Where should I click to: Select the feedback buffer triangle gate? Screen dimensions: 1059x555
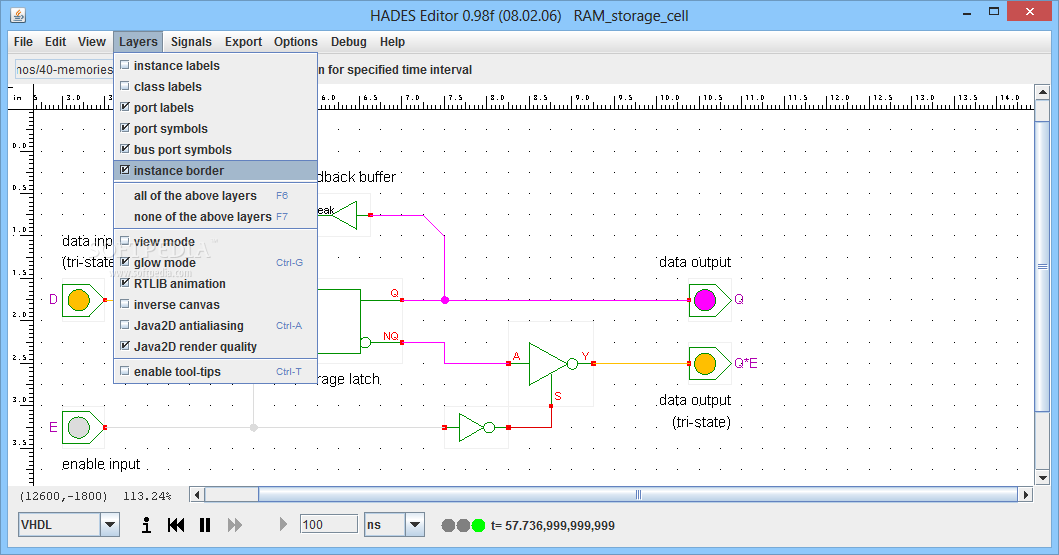point(344,215)
